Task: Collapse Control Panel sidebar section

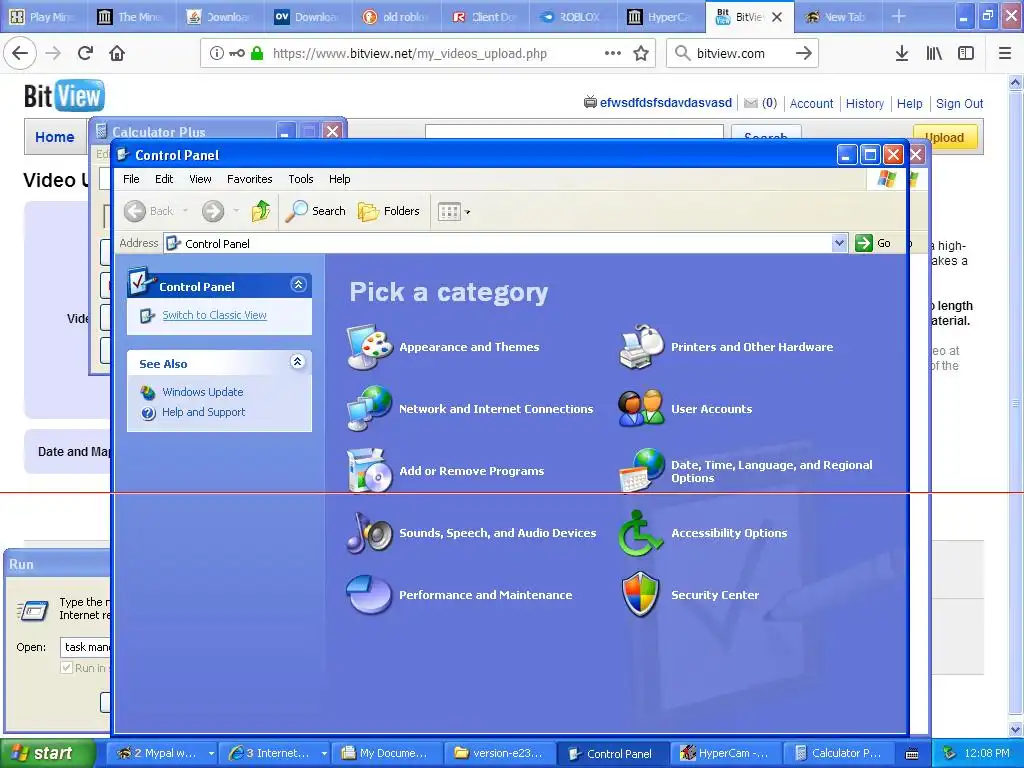Action: point(298,285)
